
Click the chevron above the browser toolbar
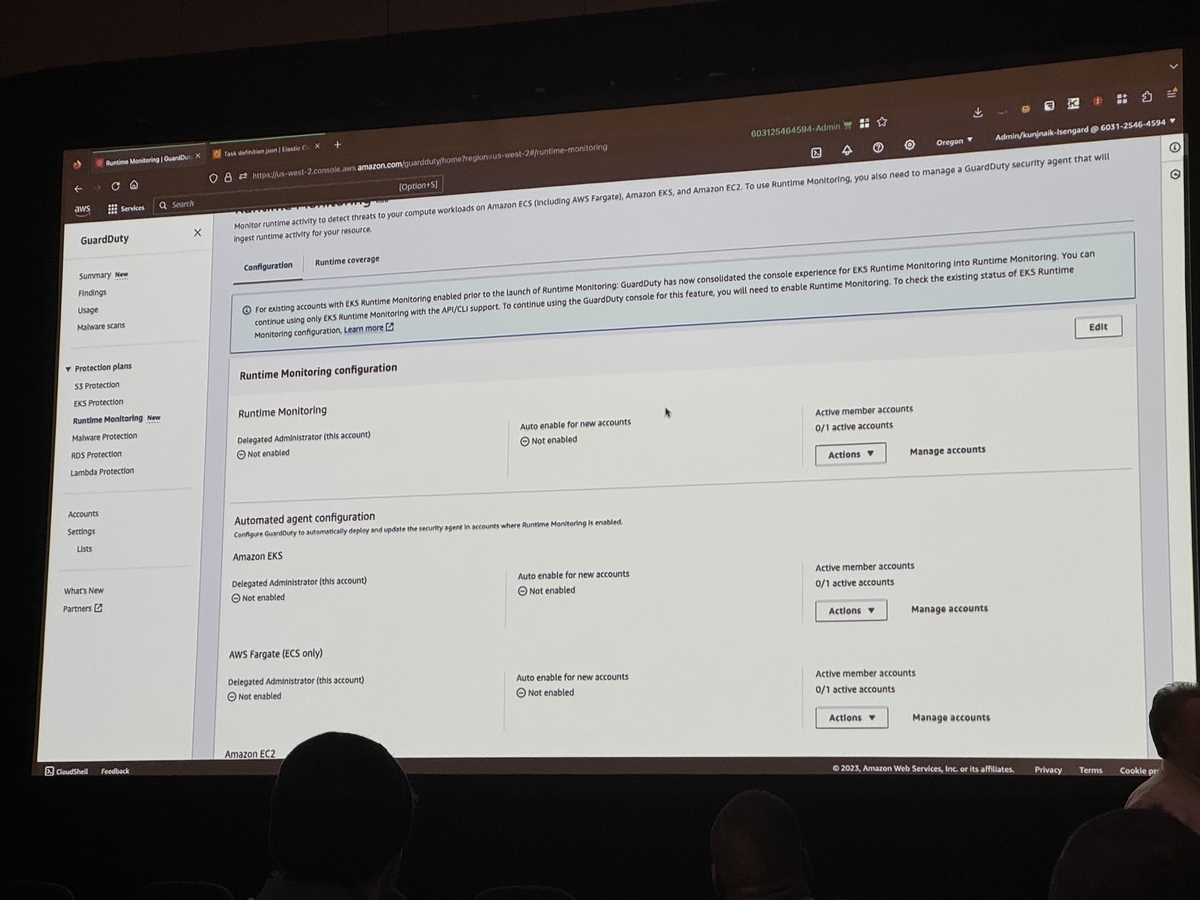(1173, 66)
